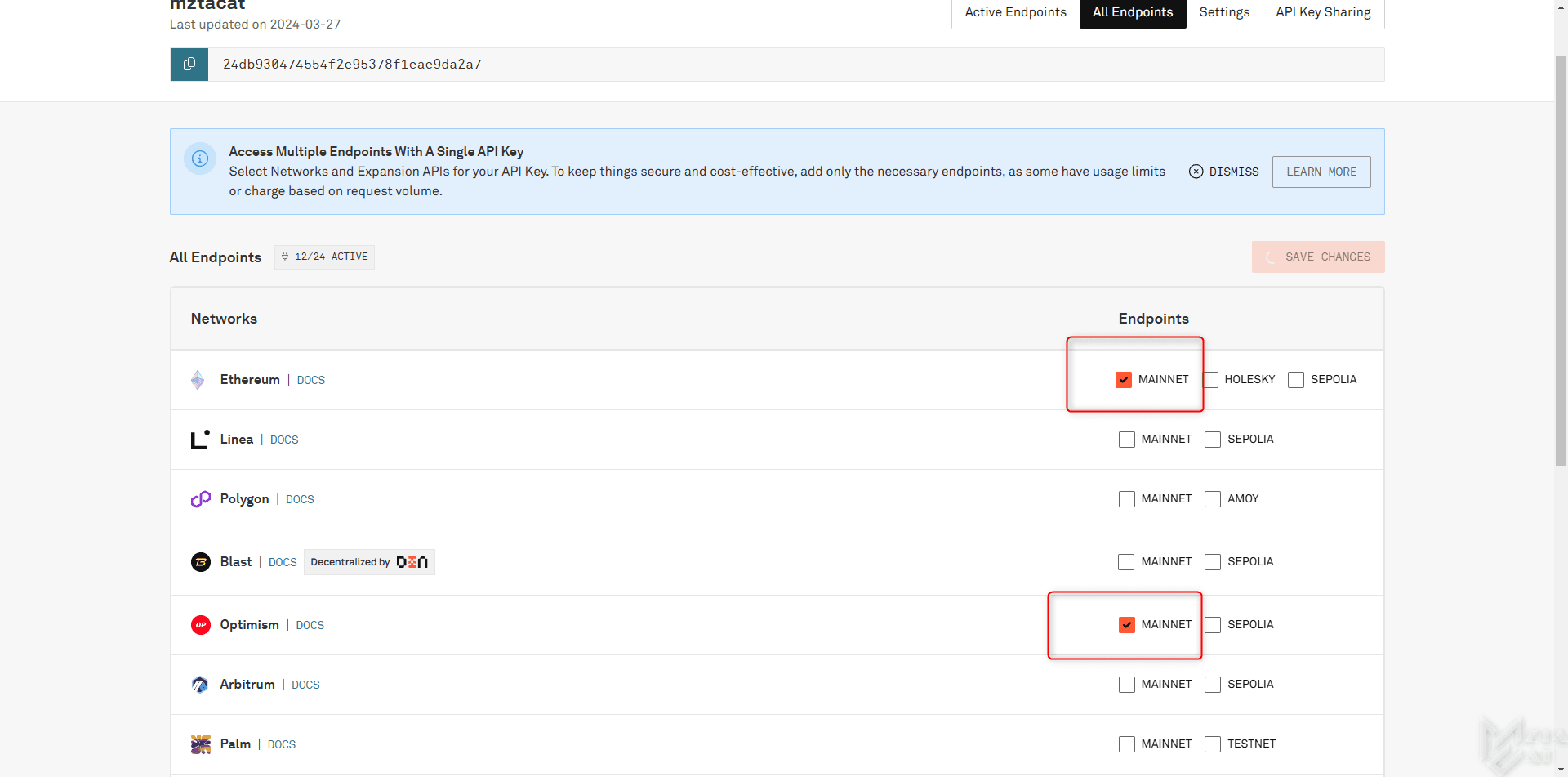Dismiss the multiple endpoints info banner

(1224, 172)
